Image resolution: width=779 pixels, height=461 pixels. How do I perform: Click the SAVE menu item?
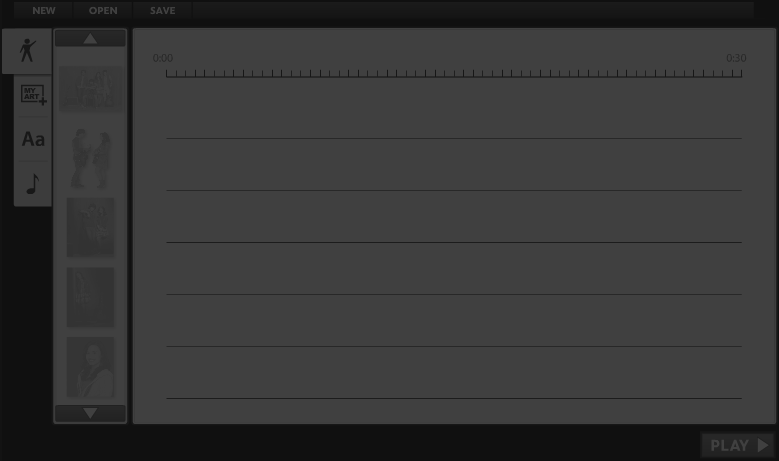[x=162, y=10]
